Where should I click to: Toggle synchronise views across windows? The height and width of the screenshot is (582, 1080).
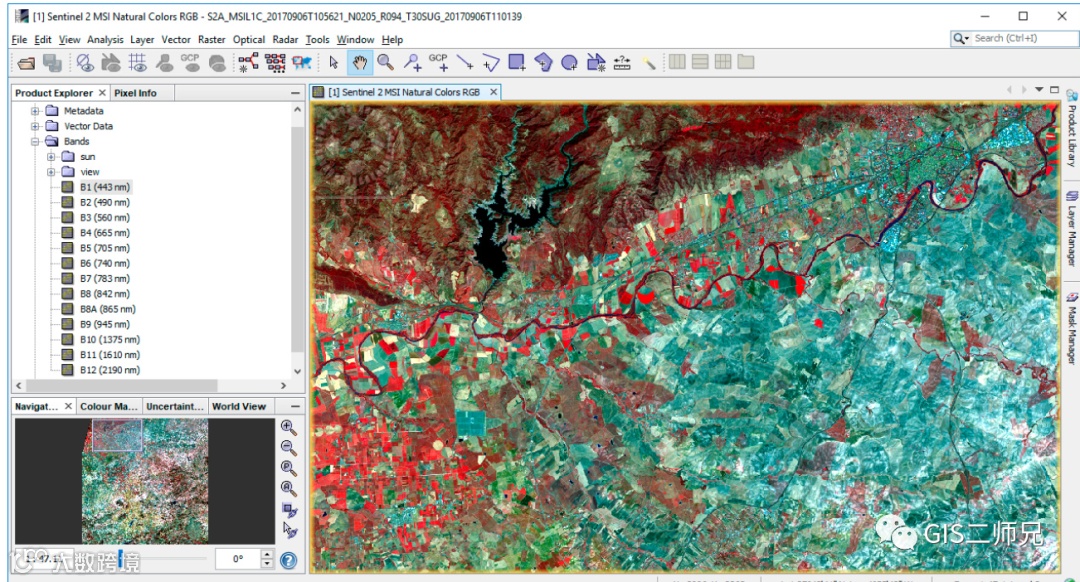tap(289, 510)
